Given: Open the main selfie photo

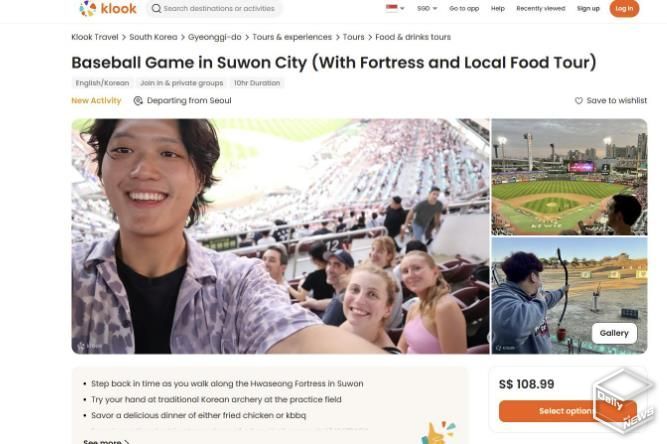Looking at the screenshot, I should coord(280,236).
